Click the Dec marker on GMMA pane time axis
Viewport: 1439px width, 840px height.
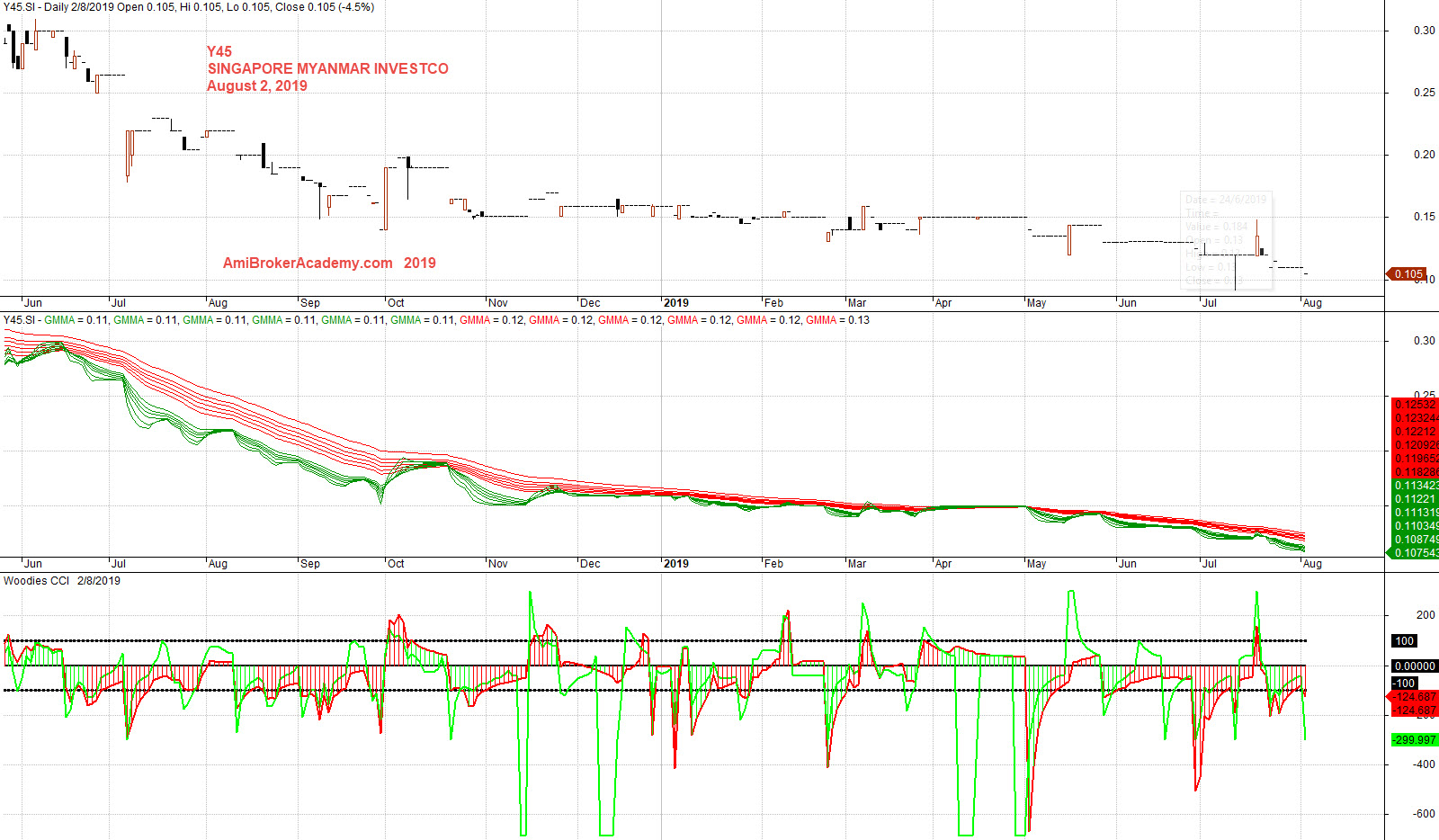589,564
